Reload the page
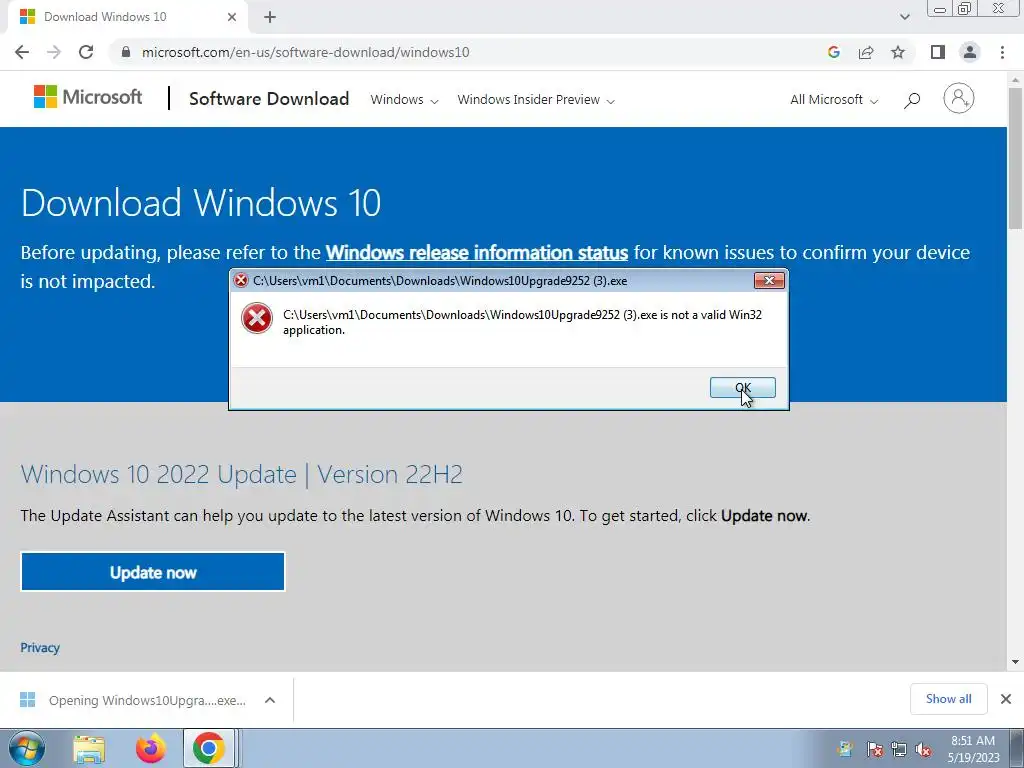The height and width of the screenshot is (768, 1024). point(86,52)
